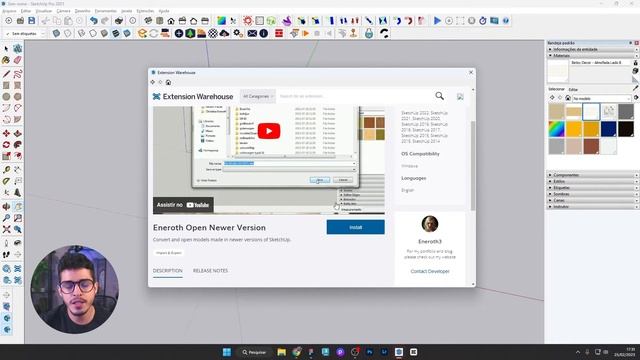Screen dimensions: 640x360
Task: Activate the Move tool
Action: coord(6,133)
